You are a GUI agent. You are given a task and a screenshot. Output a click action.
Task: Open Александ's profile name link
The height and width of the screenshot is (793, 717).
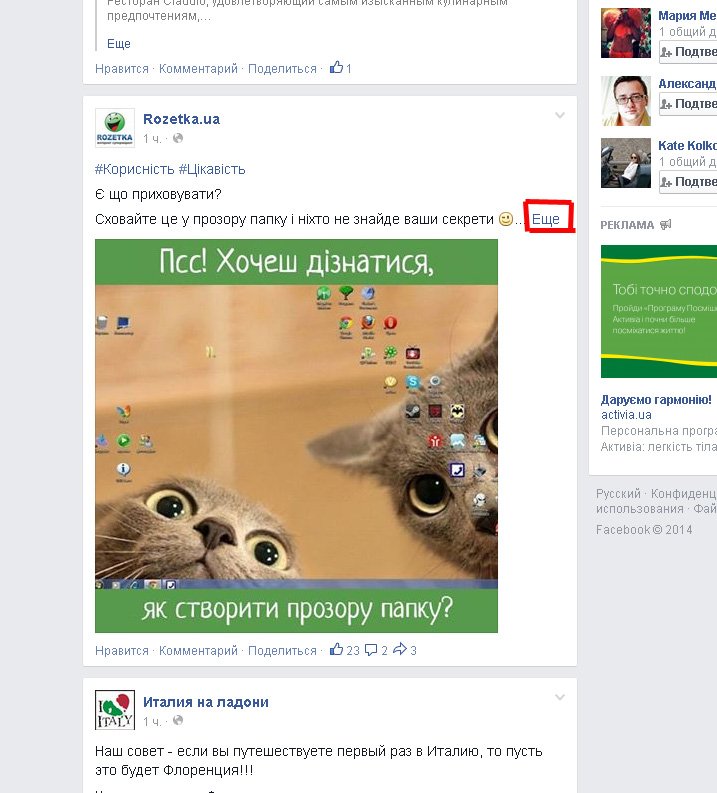point(687,83)
